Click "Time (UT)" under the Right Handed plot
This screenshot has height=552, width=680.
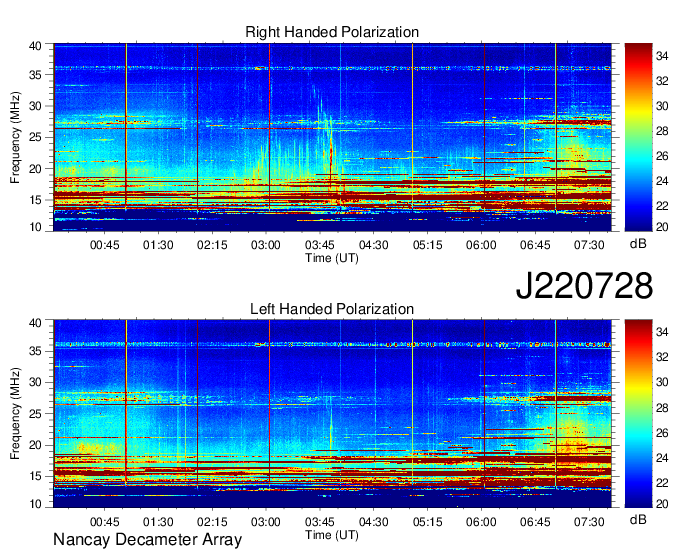click(x=332, y=258)
